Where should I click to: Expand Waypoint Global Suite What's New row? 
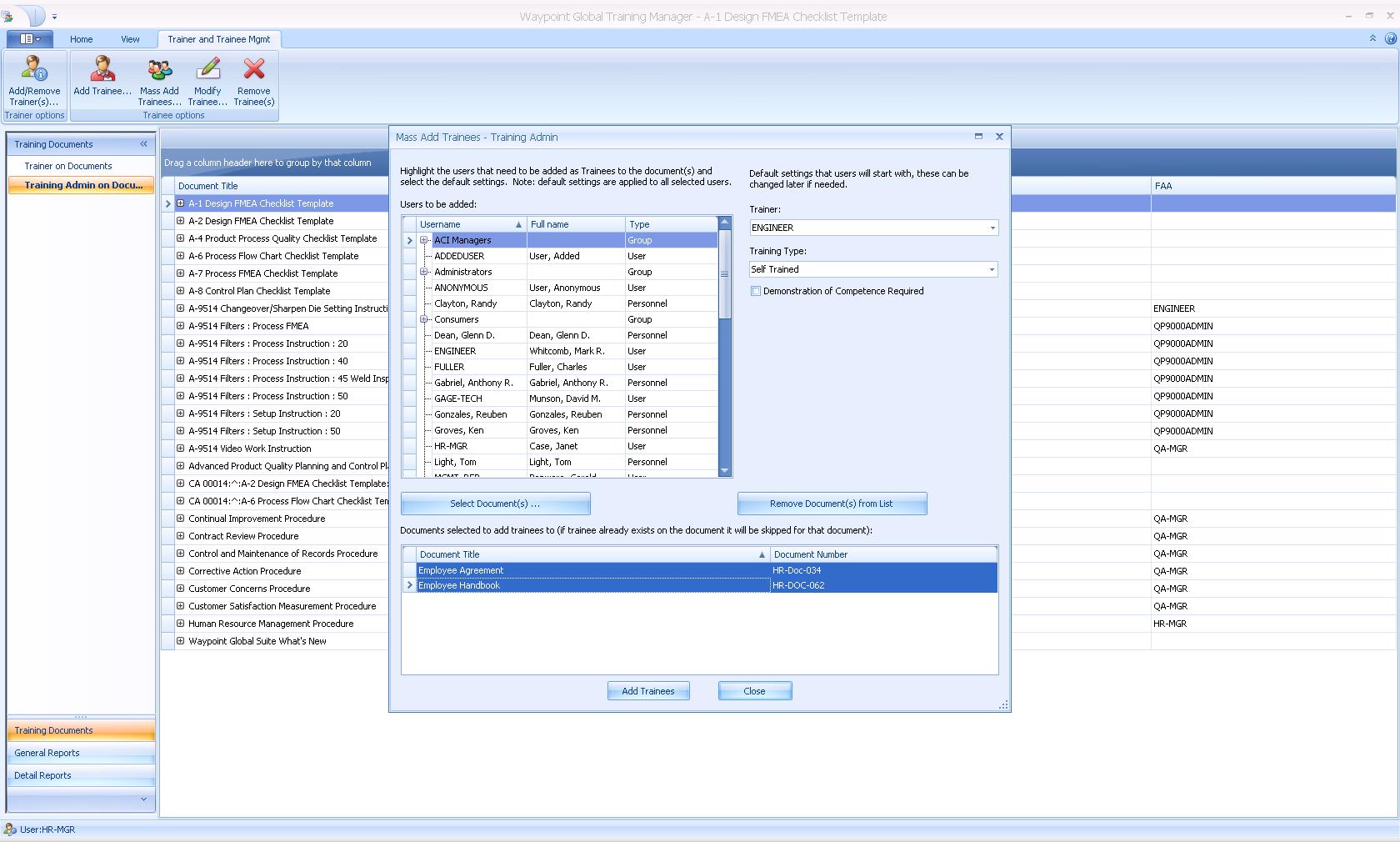coord(180,641)
